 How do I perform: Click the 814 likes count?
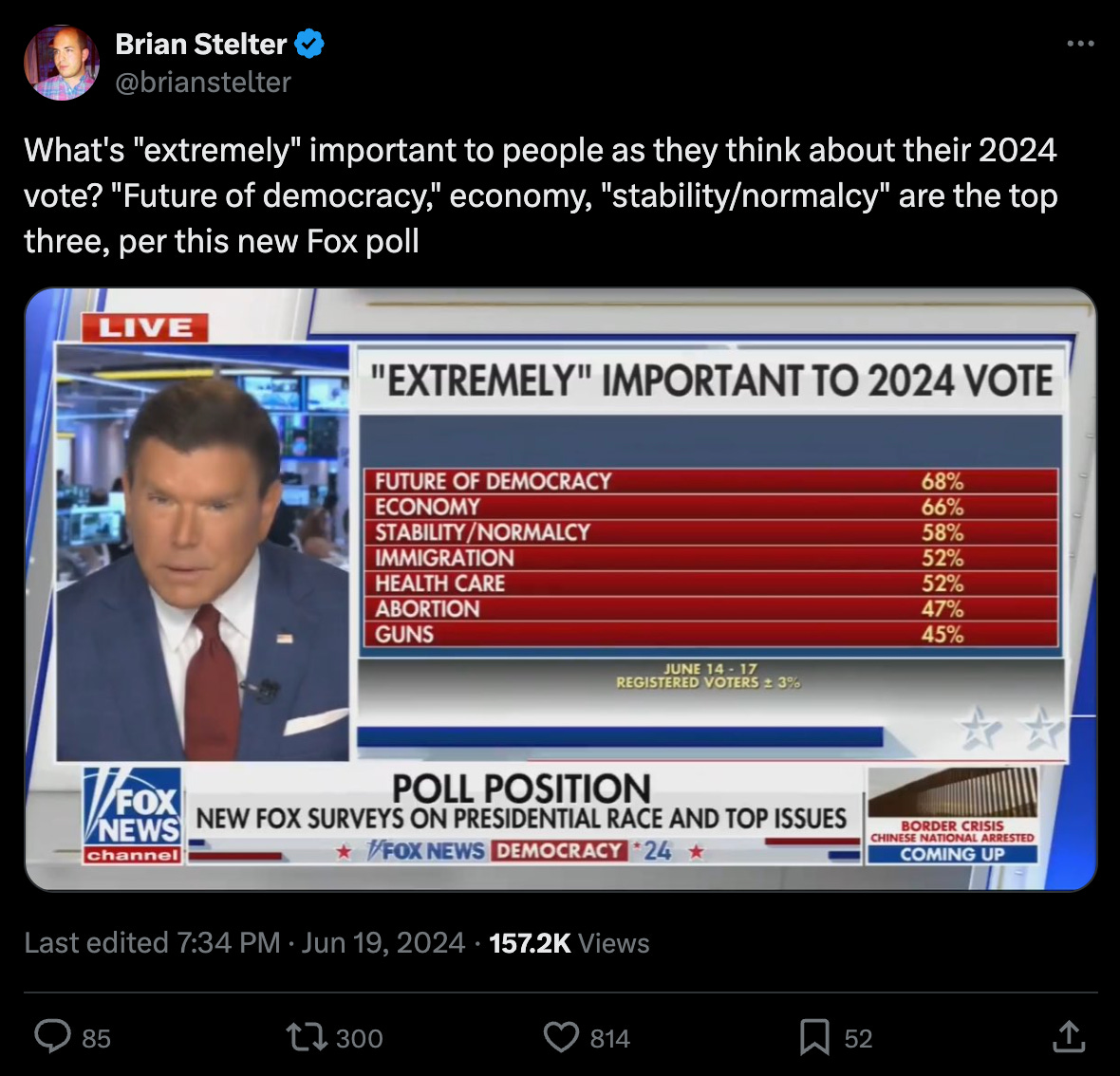click(x=607, y=1038)
